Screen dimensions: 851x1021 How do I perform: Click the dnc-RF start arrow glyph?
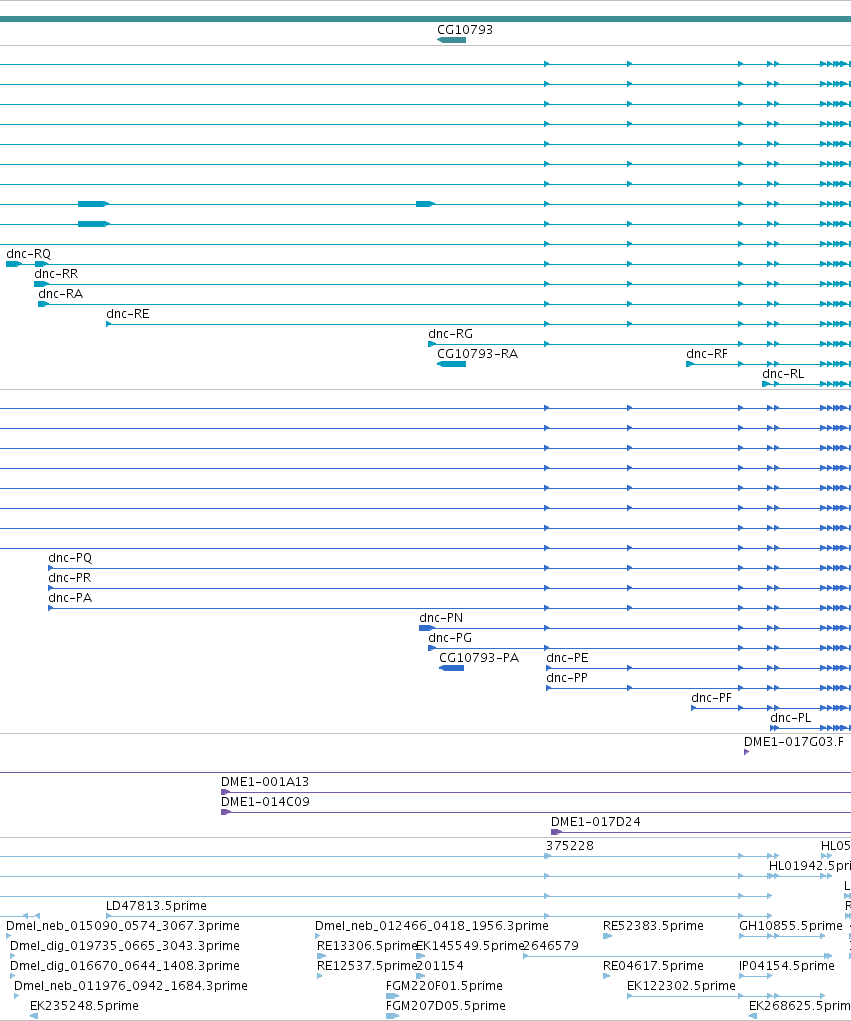tap(690, 364)
